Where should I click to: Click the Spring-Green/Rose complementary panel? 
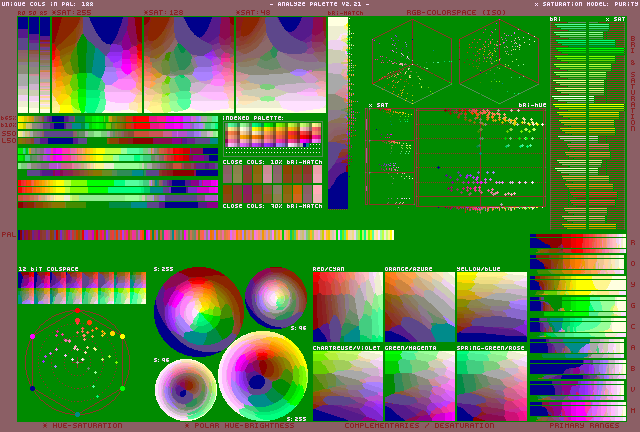tap(491, 385)
